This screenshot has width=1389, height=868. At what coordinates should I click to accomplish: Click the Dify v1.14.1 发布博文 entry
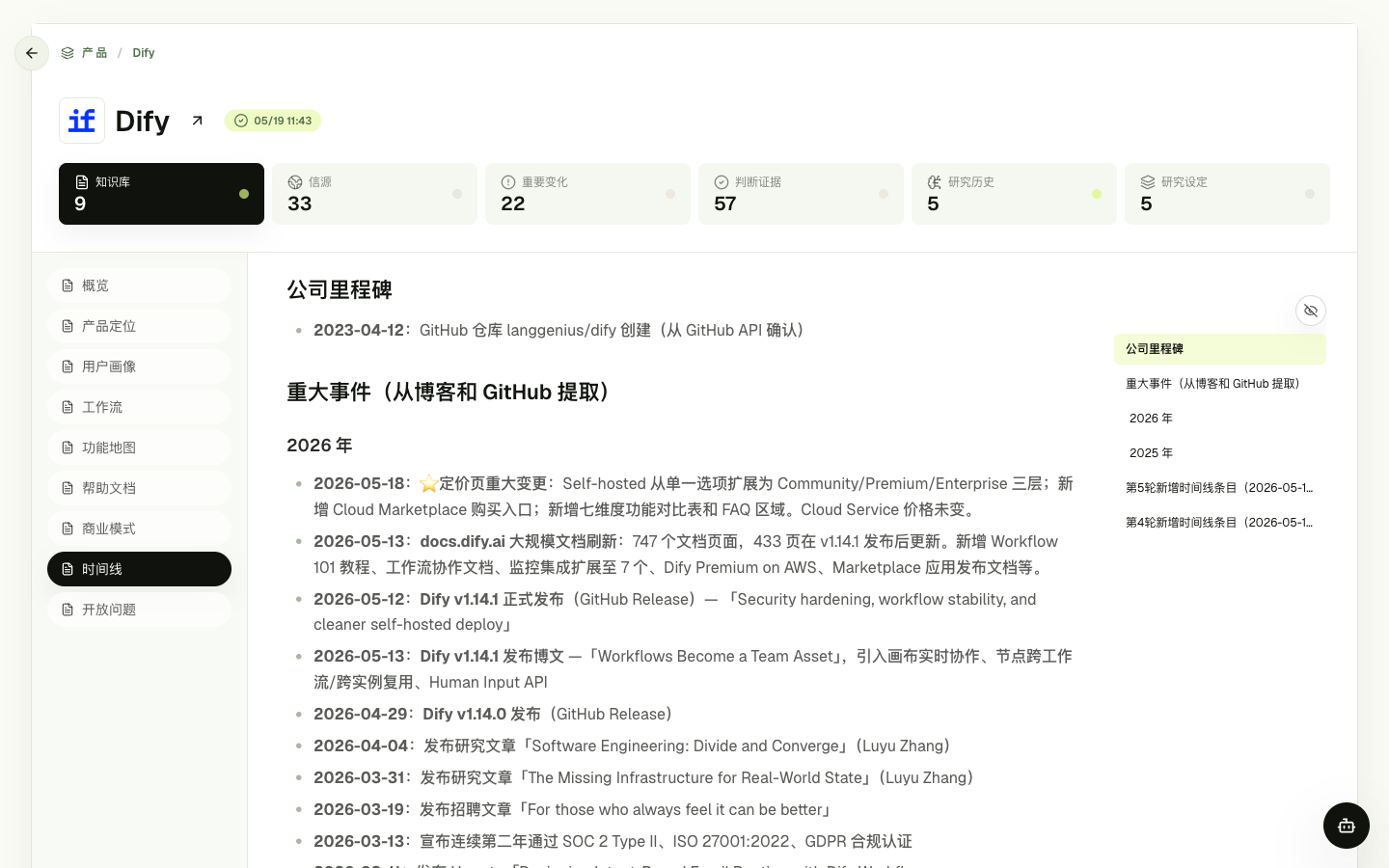point(693,669)
